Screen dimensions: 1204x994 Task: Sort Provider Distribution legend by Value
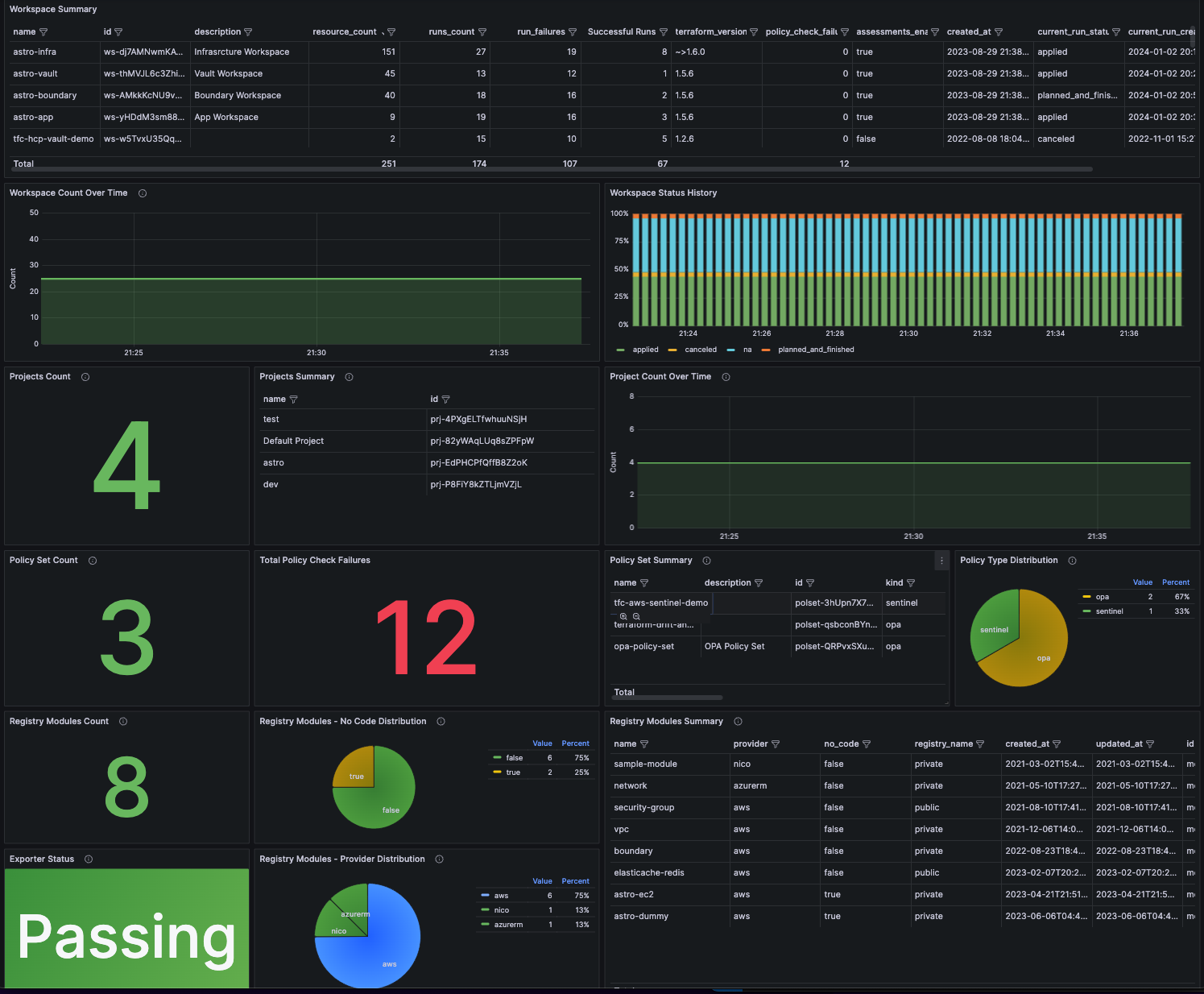click(x=543, y=881)
